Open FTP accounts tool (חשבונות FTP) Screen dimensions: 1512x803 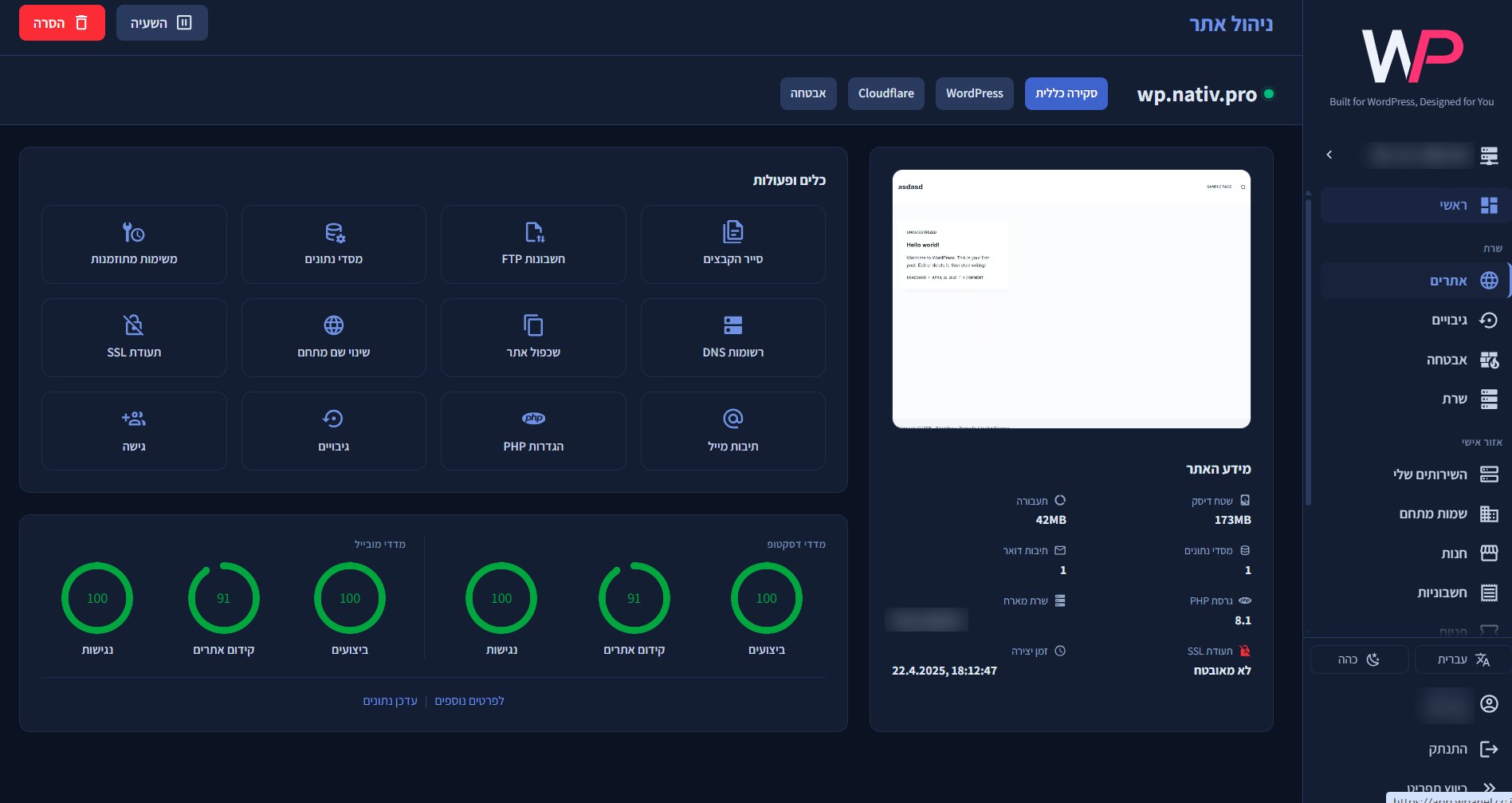pyautogui.click(x=533, y=244)
